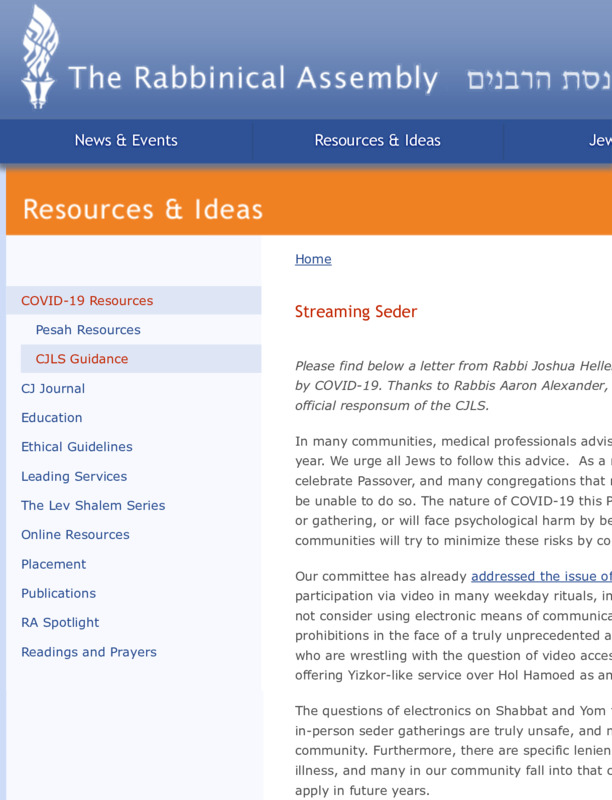Visit Leading Services page
The width and height of the screenshot is (612, 800).
pyautogui.click(x=74, y=476)
